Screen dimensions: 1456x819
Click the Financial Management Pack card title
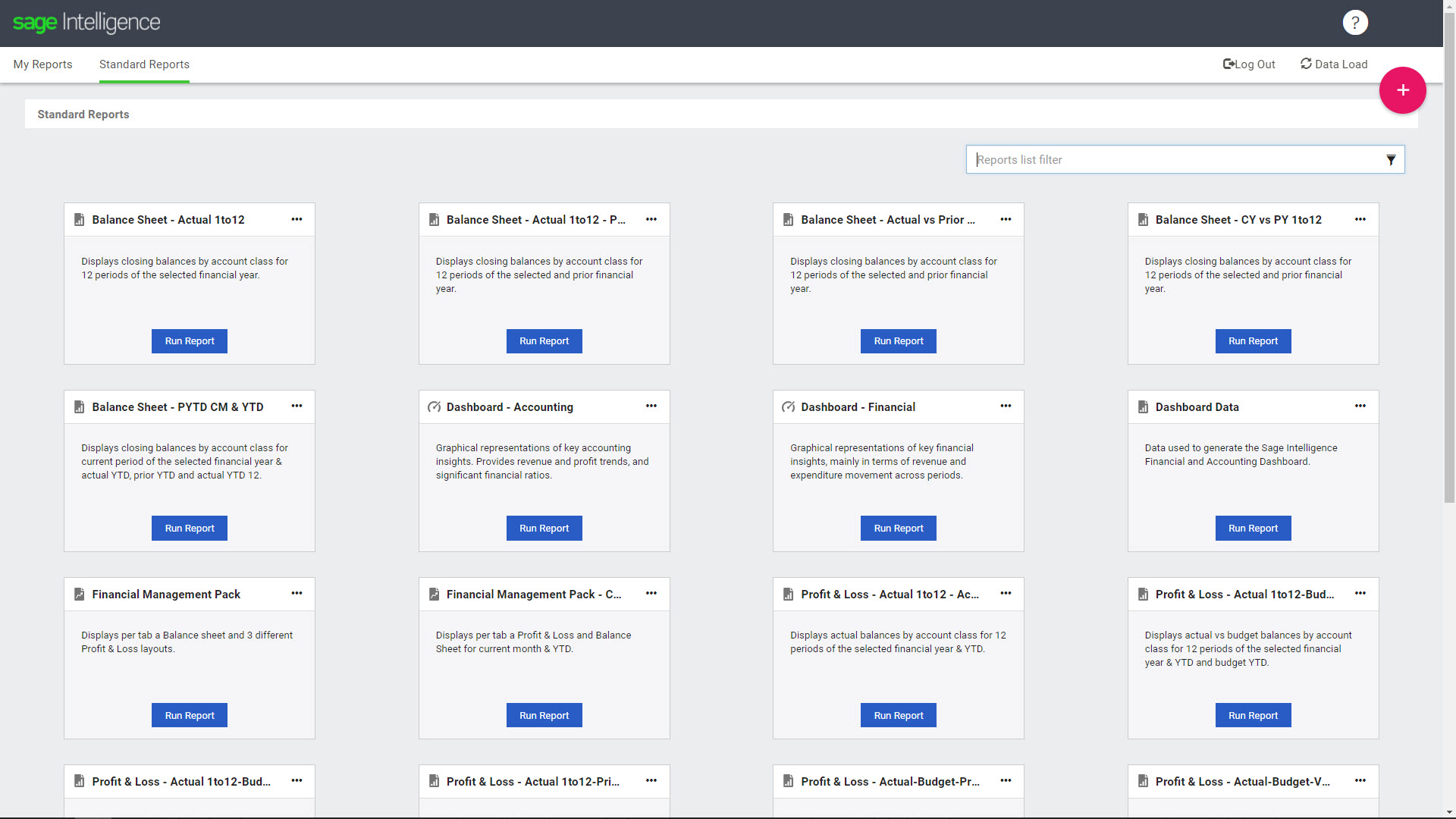click(x=166, y=595)
